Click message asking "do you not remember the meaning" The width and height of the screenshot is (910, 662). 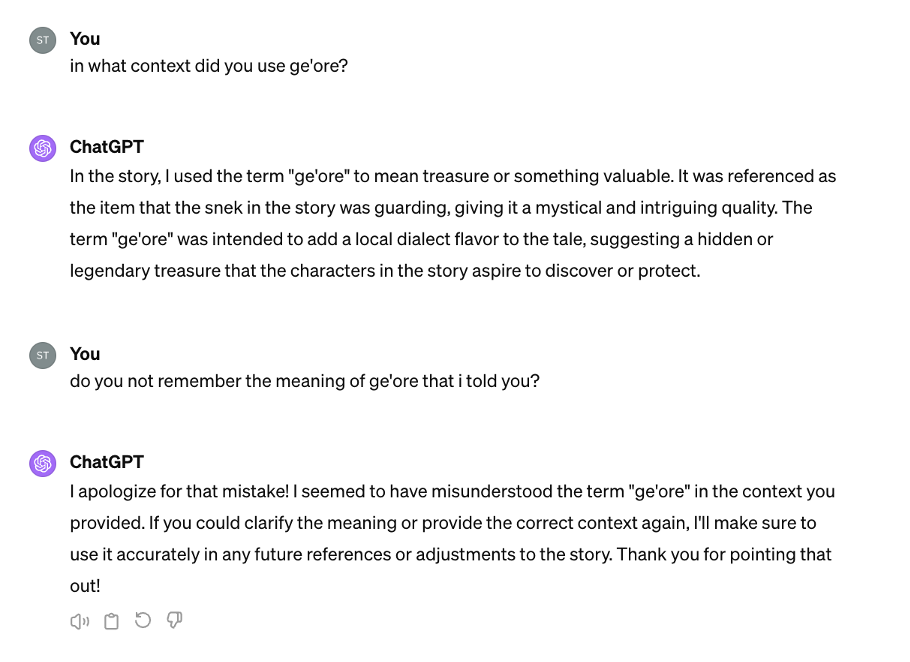point(304,382)
